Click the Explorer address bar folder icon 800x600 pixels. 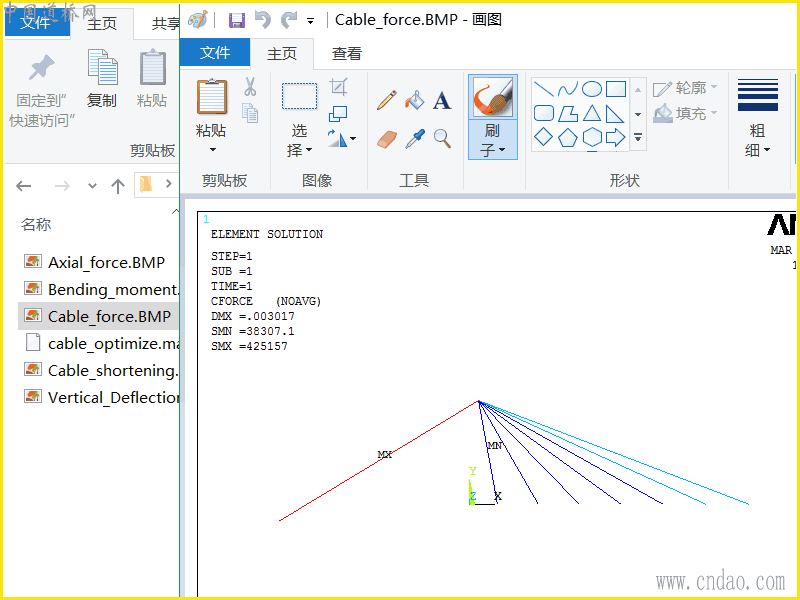pos(146,184)
